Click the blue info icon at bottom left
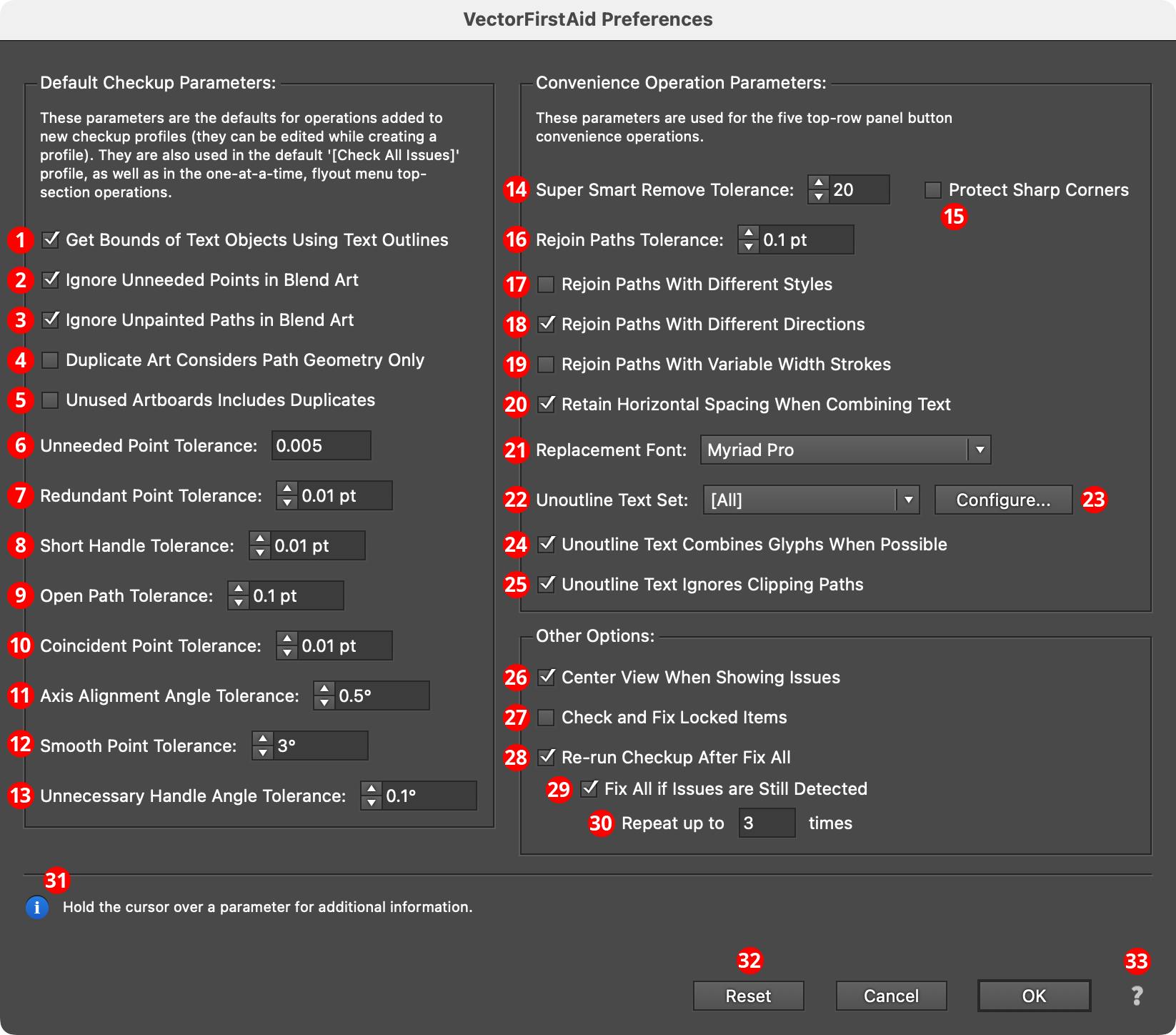 pos(36,908)
